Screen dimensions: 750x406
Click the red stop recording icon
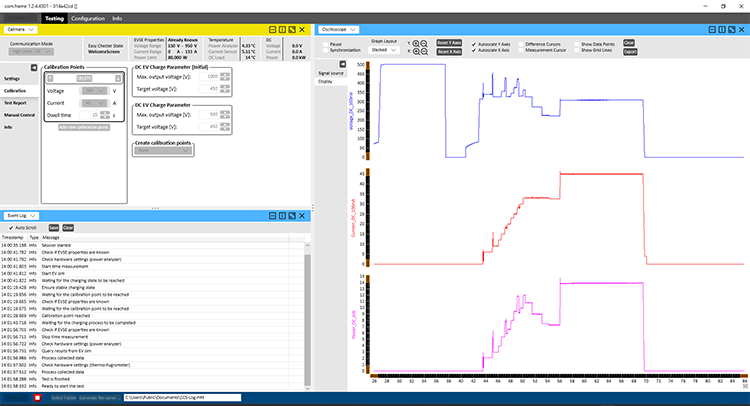coord(37,397)
